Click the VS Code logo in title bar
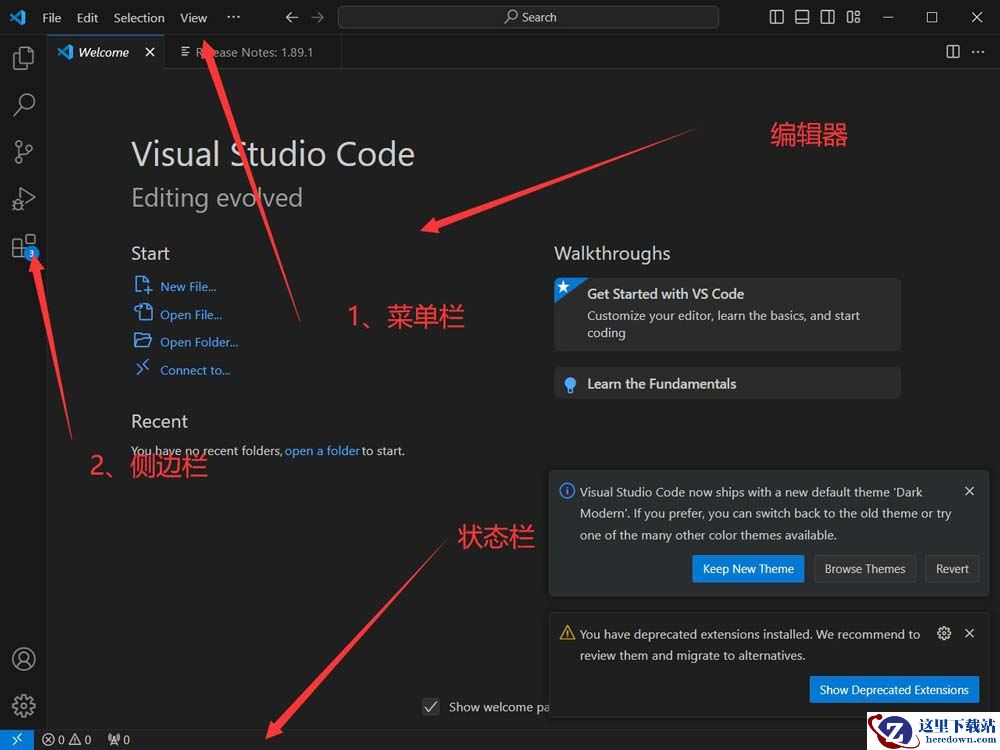 pos(18,17)
